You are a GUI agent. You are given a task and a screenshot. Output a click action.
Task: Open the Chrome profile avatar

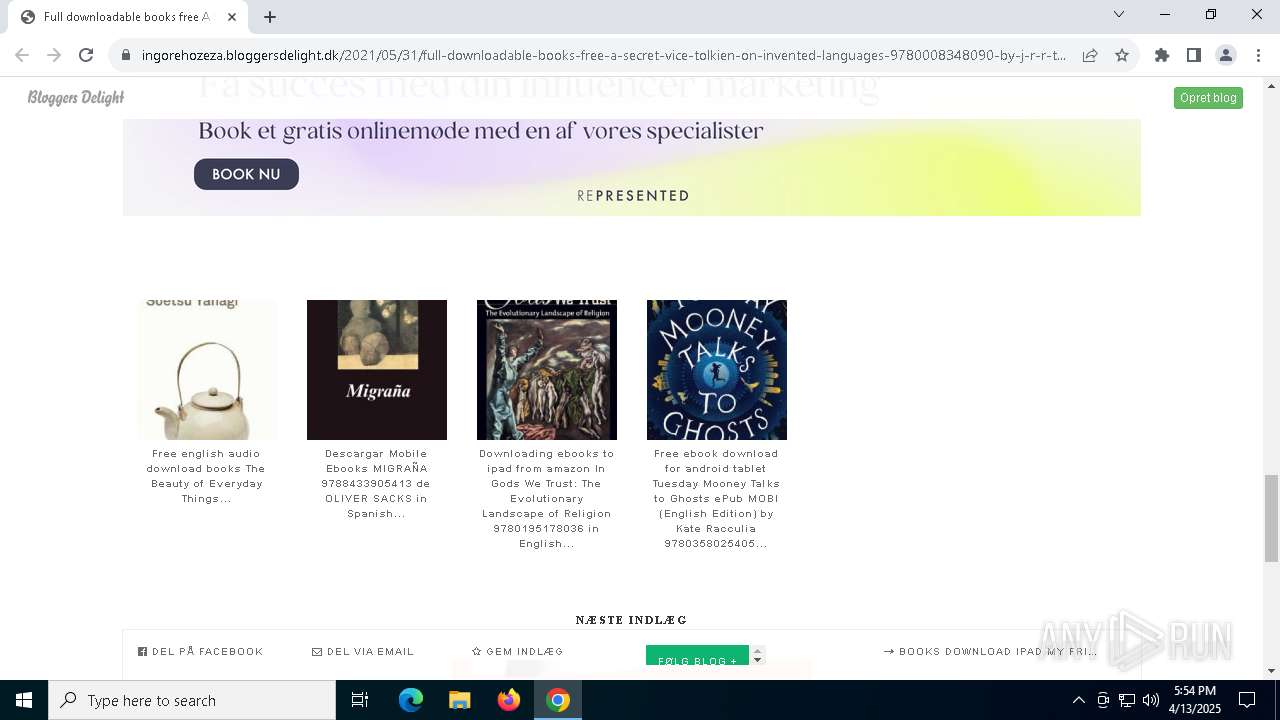pos(1226,55)
